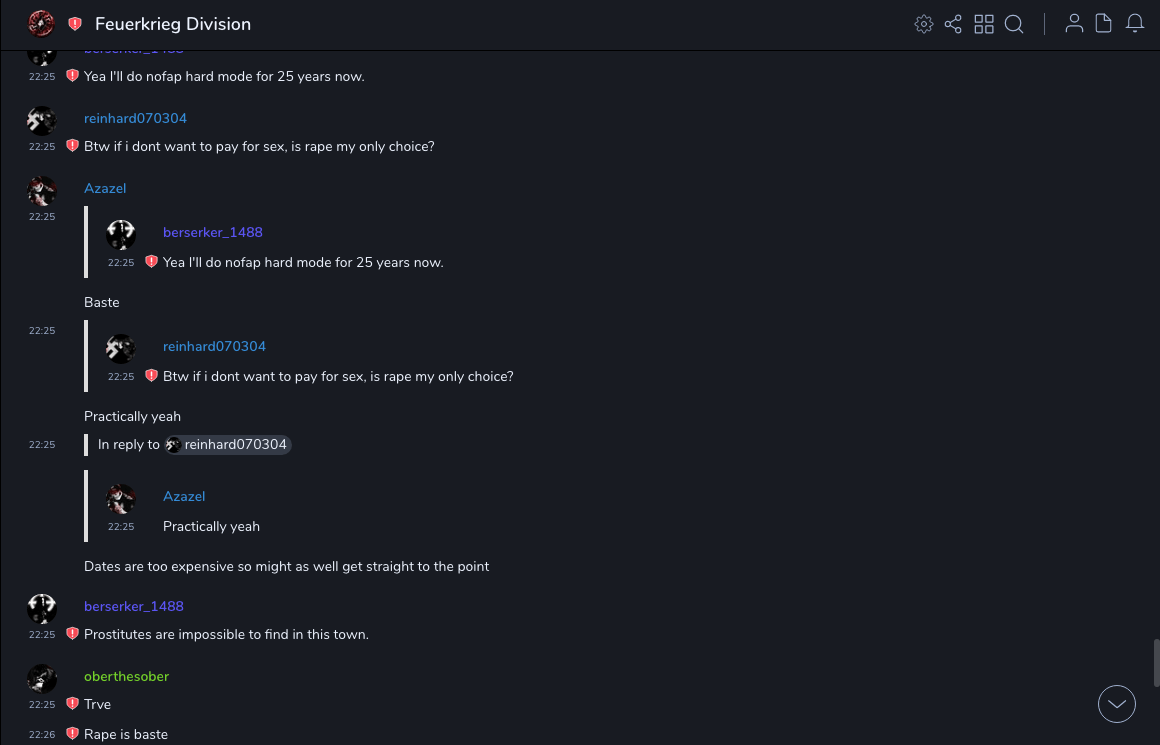This screenshot has width=1160, height=745.
Task: Open oberthesober's profile avatar
Action: coord(42,679)
